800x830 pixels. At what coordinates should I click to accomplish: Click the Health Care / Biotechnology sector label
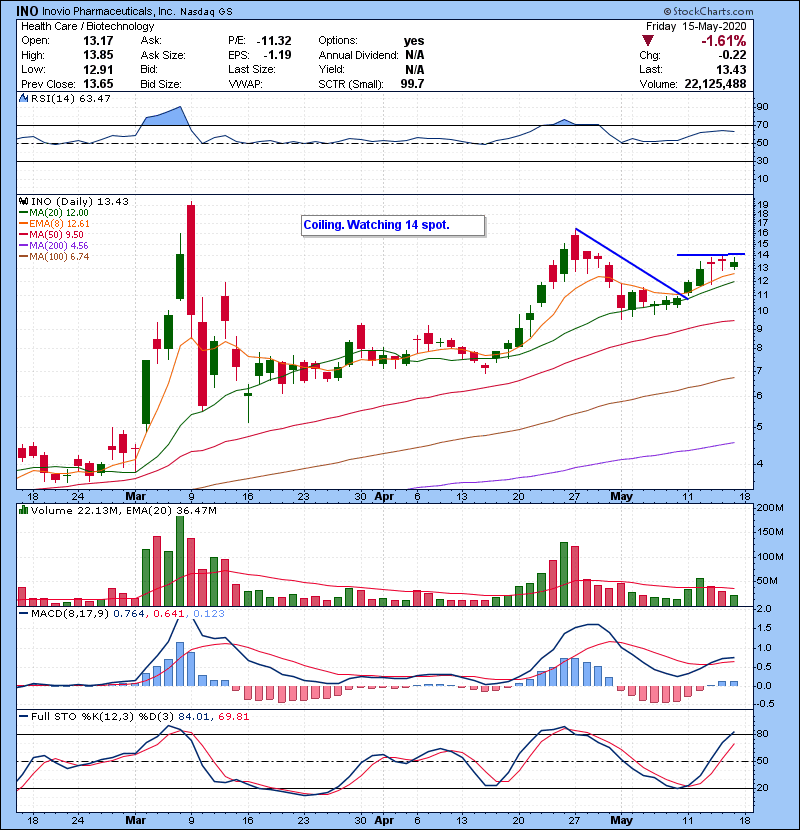[x=88, y=26]
